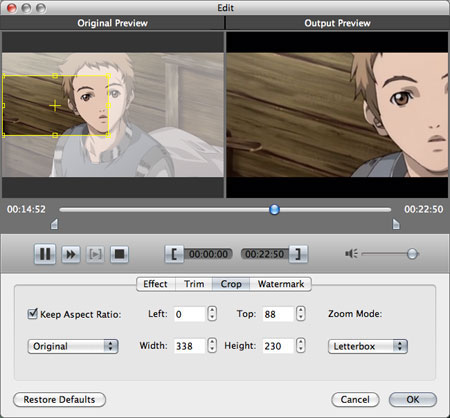Click the Cancel button

point(355,399)
